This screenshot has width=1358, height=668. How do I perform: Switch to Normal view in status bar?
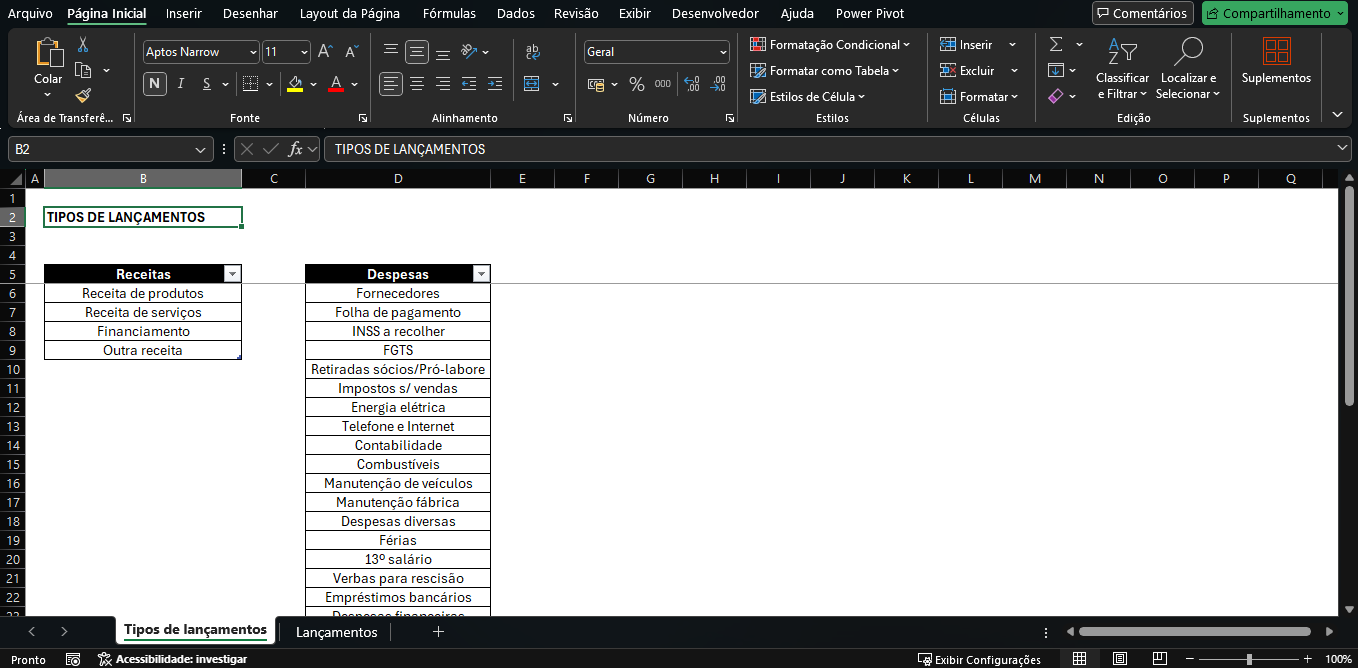(x=1080, y=659)
